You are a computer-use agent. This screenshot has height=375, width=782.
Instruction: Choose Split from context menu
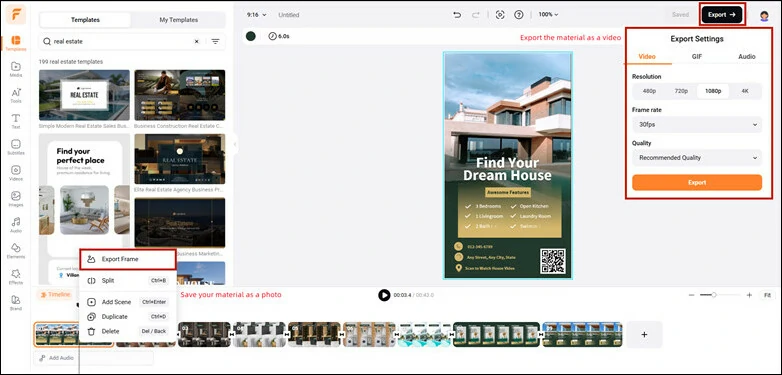pos(127,281)
